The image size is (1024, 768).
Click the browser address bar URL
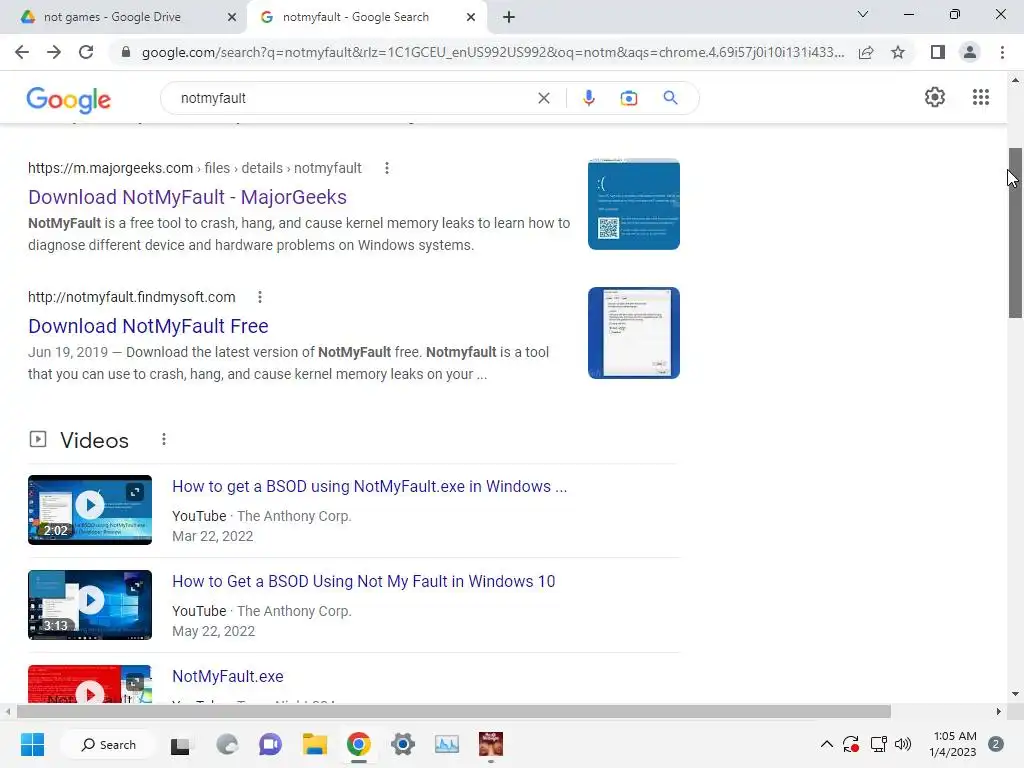[493, 52]
